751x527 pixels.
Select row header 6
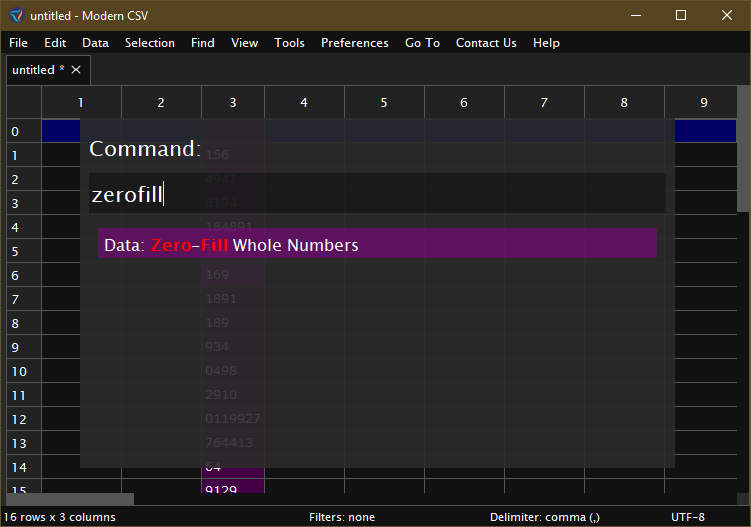[24, 275]
